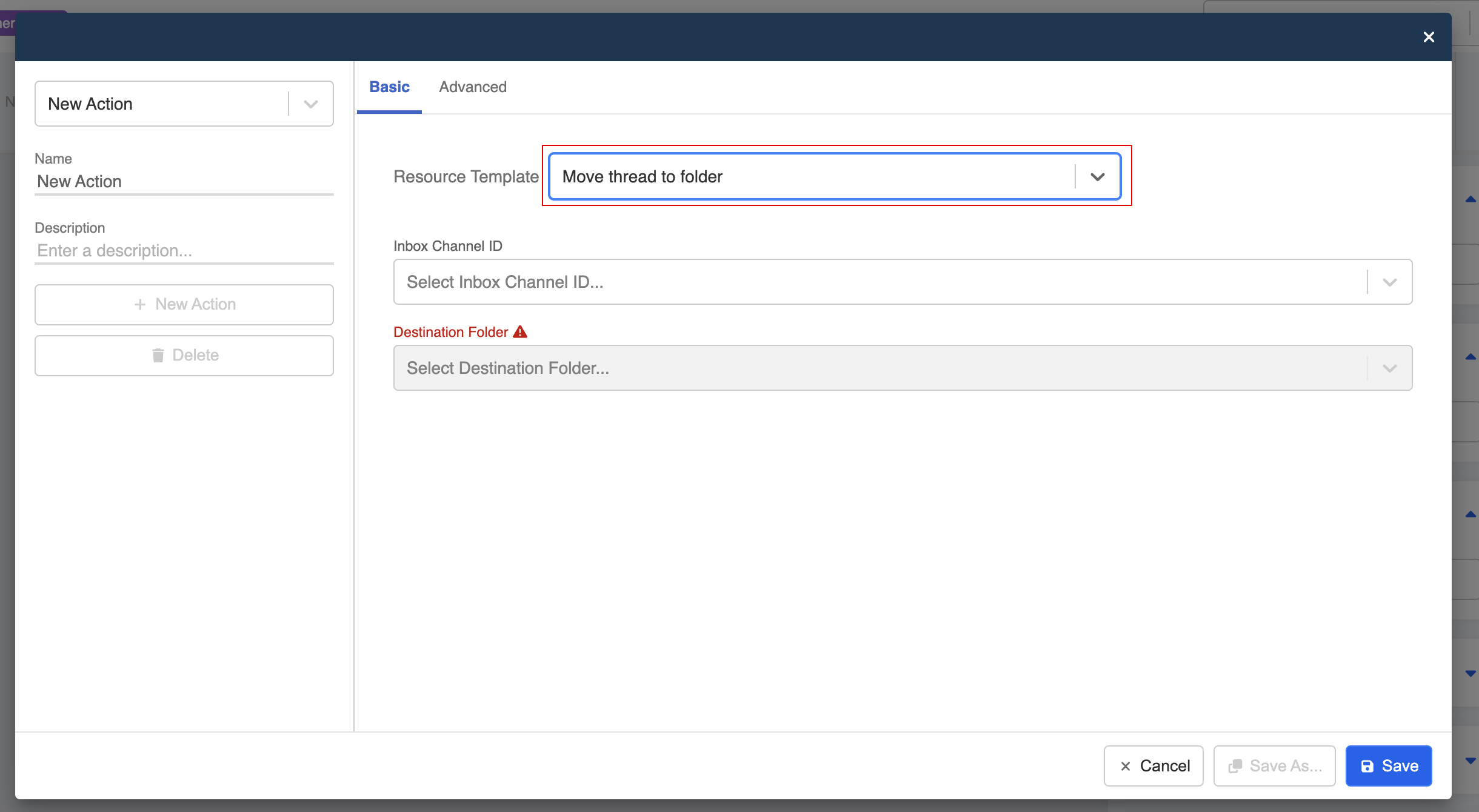Click the Select Inbox Channel ID placeholder text
The width and height of the screenshot is (1479, 812).
[505, 282]
